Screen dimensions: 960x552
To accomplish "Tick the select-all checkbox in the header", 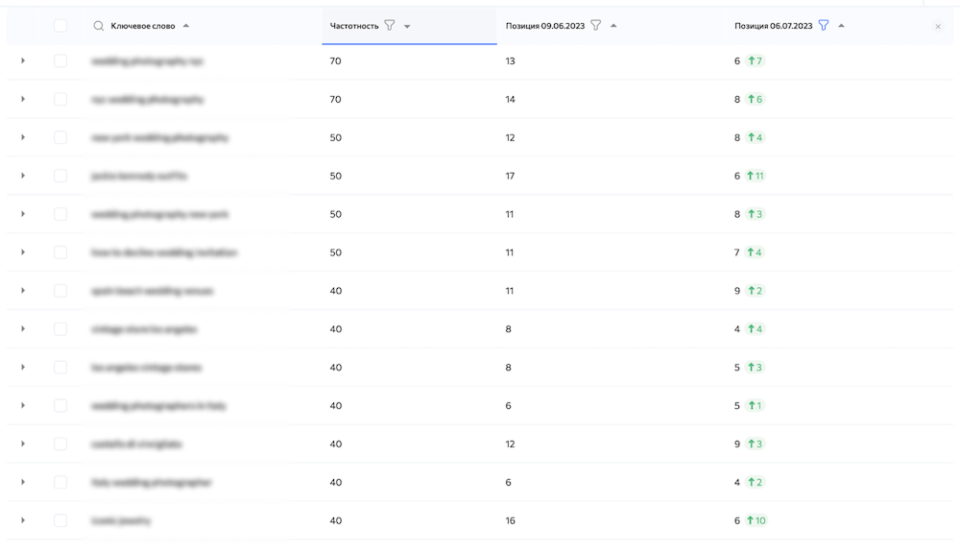I will [61, 26].
